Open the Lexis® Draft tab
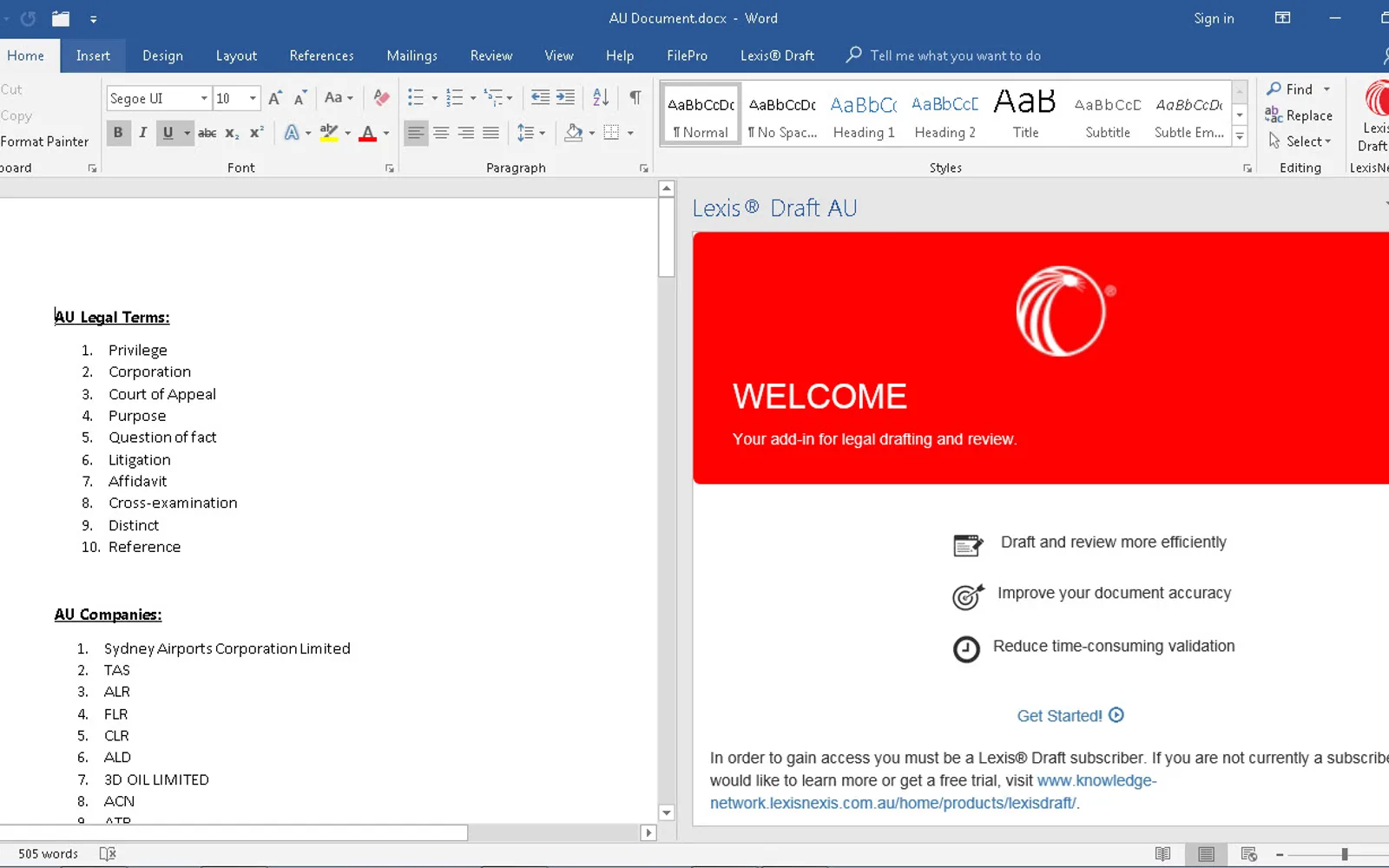 coord(777,56)
